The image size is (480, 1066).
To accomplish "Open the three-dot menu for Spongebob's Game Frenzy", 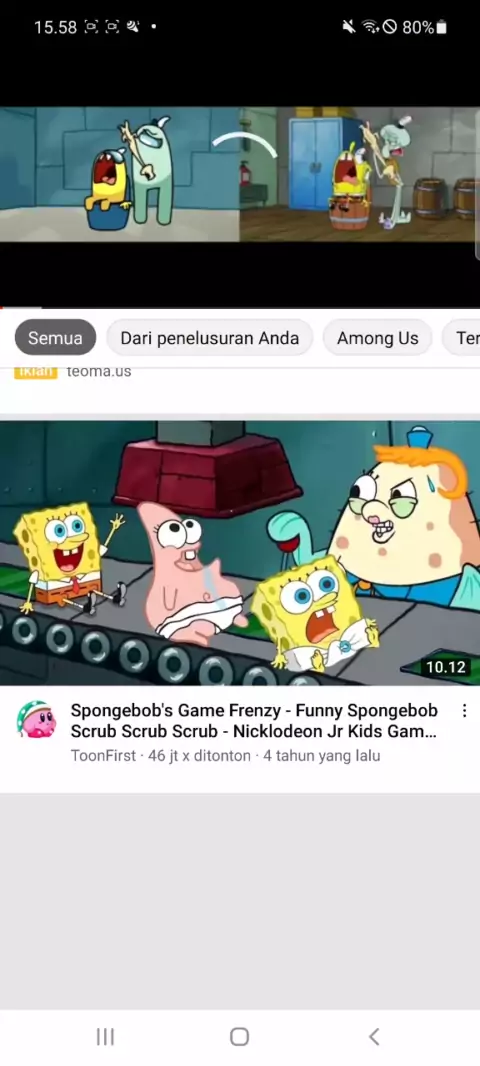I will pos(464,711).
